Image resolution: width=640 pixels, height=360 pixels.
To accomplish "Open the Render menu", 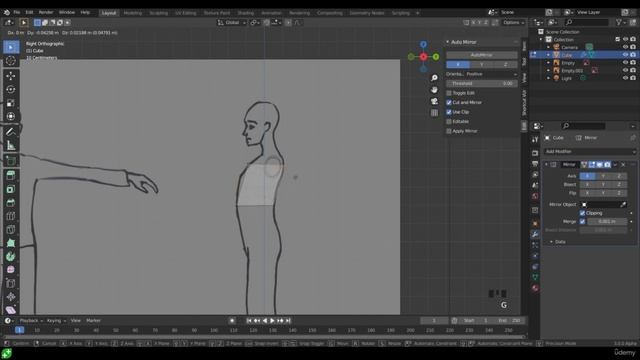I will [46, 12].
